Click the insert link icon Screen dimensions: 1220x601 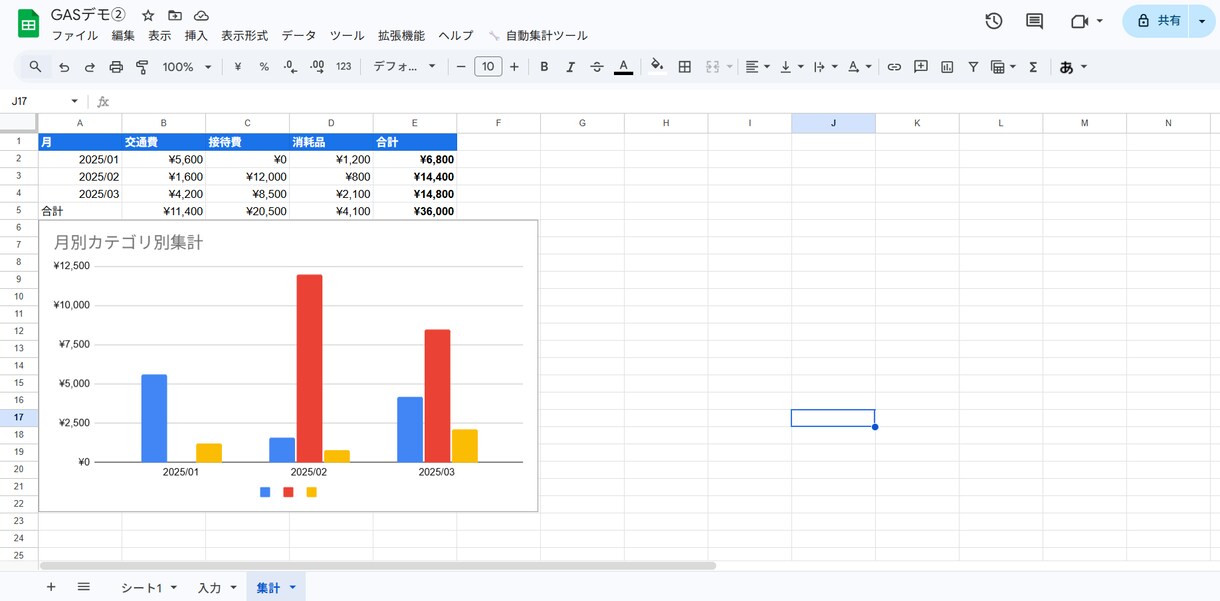pyautogui.click(x=894, y=67)
